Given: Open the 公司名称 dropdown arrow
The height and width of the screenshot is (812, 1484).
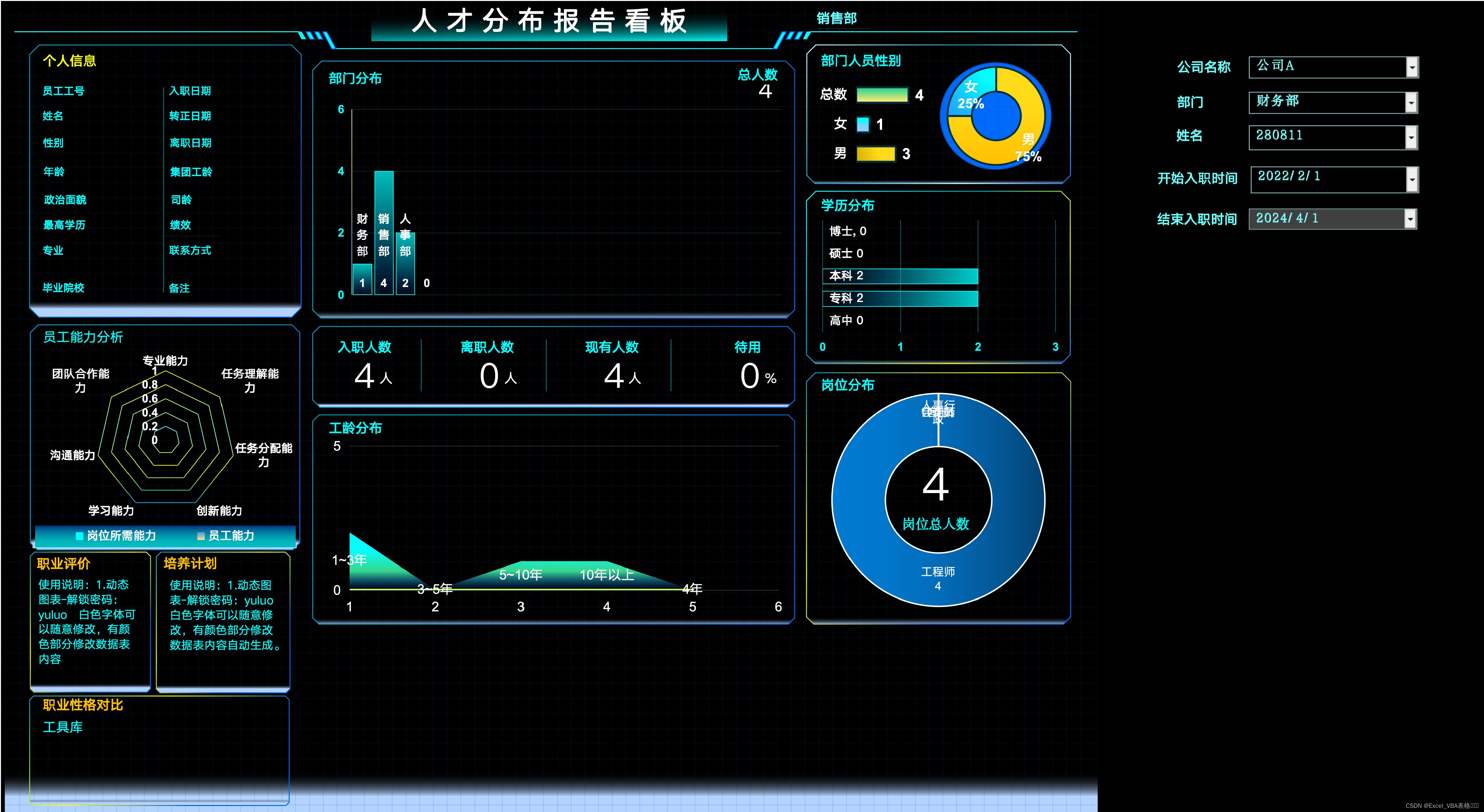Looking at the screenshot, I should (x=1411, y=67).
